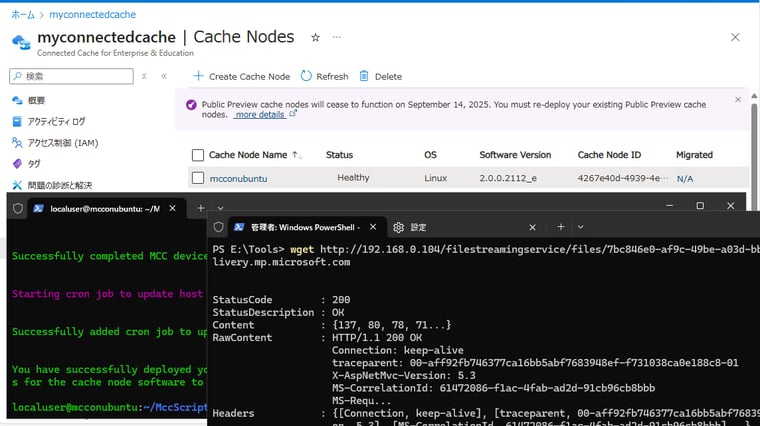Maximize the back terminal window
The height and width of the screenshot is (426, 760).
pos(700,206)
